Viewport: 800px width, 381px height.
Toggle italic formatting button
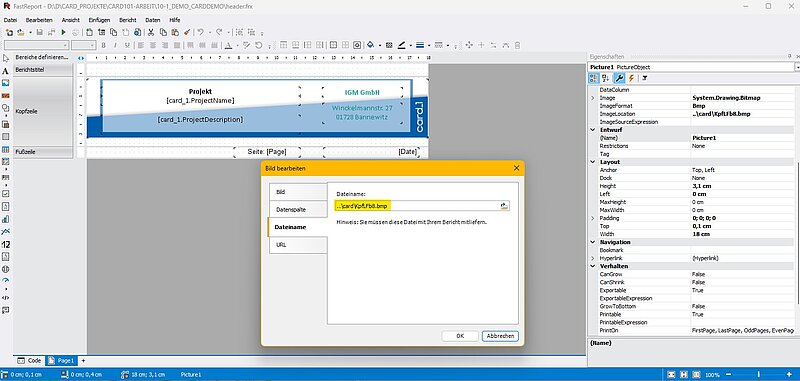tap(115, 45)
